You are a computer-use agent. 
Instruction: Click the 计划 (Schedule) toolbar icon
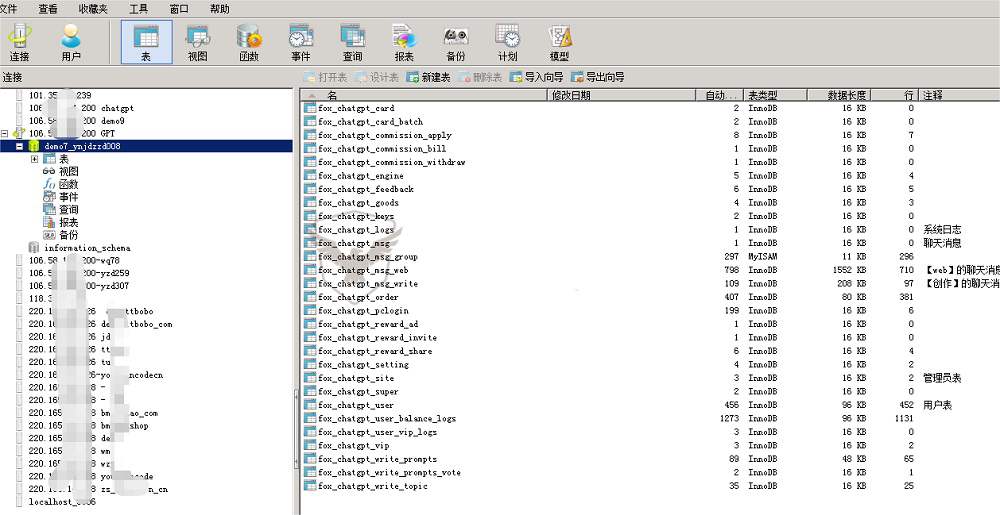pyautogui.click(x=508, y=43)
